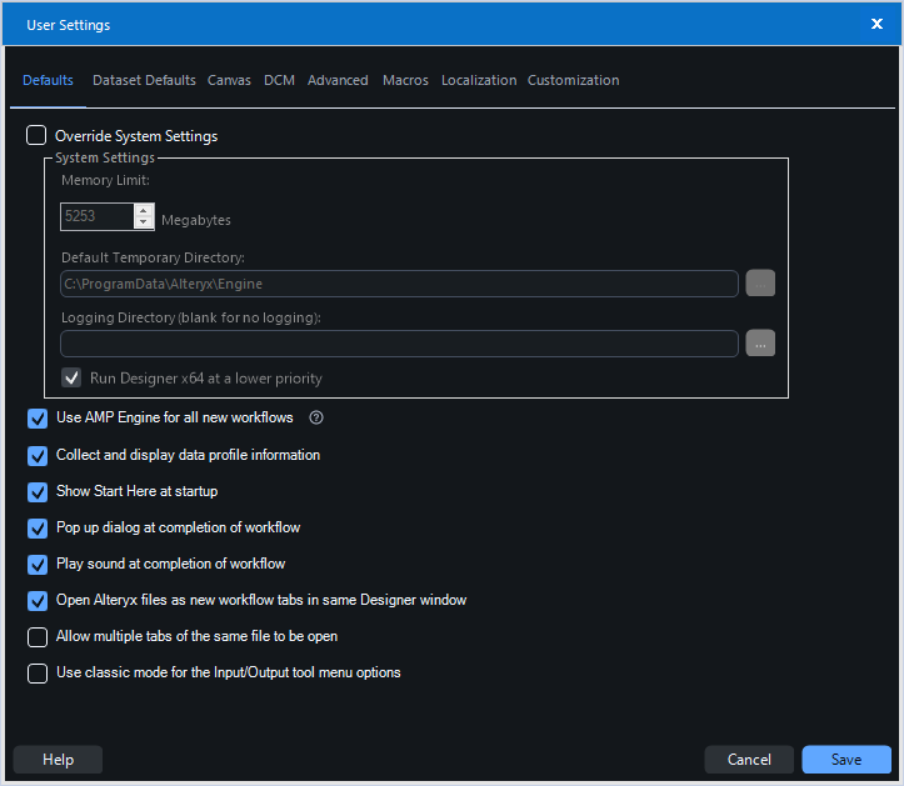Disable Use AMP Engine for all new workflows
904x786 pixels.
37,418
